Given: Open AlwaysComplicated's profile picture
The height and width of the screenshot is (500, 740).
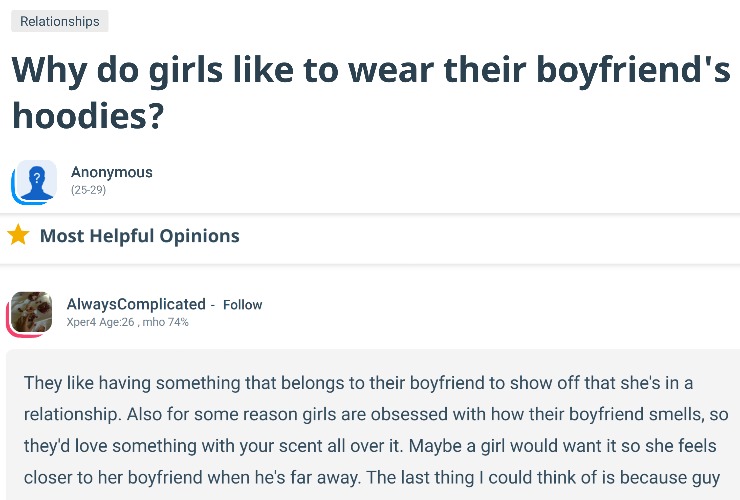Looking at the screenshot, I should pos(31,313).
